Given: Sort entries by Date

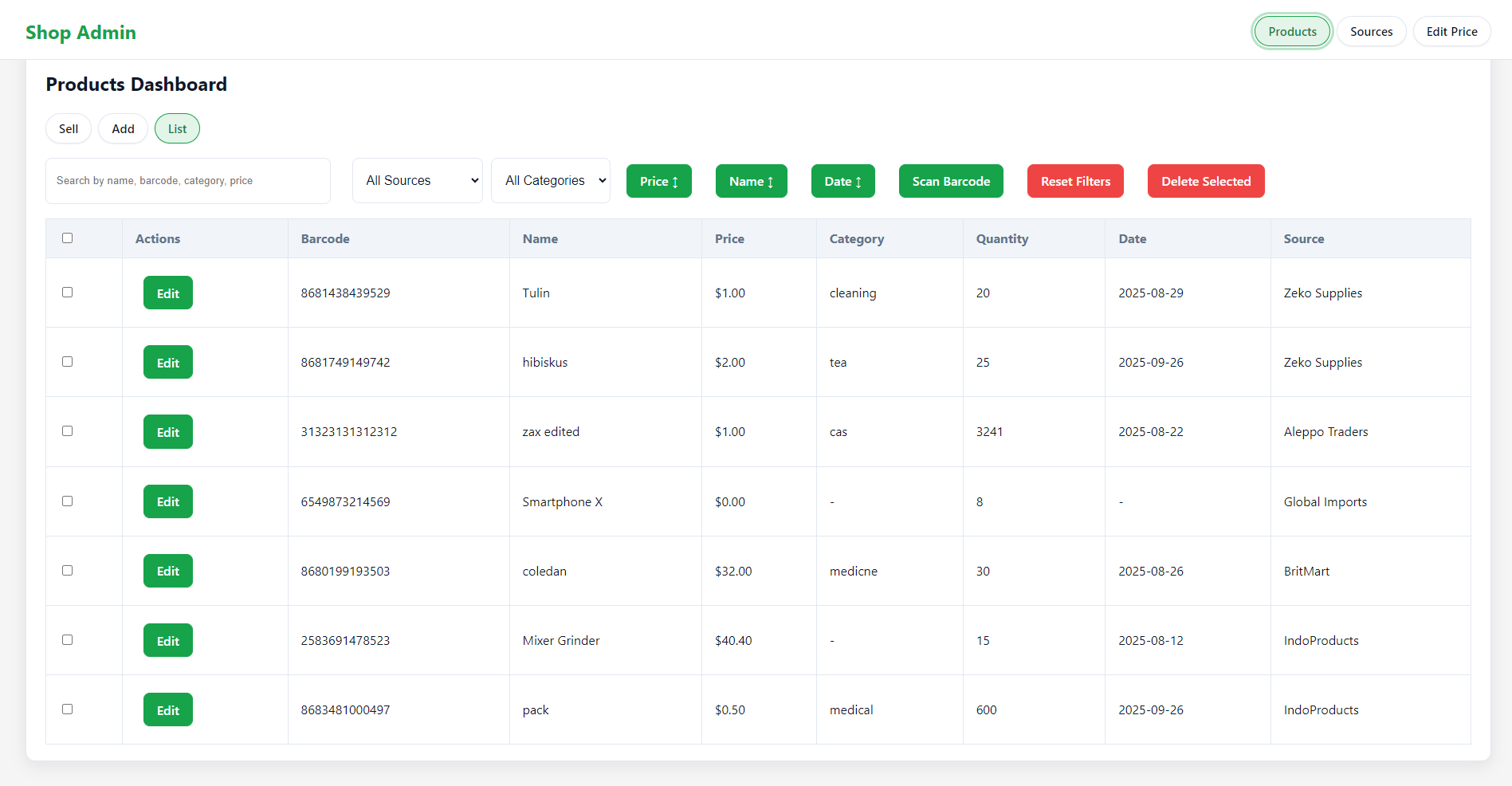Looking at the screenshot, I should 842,181.
